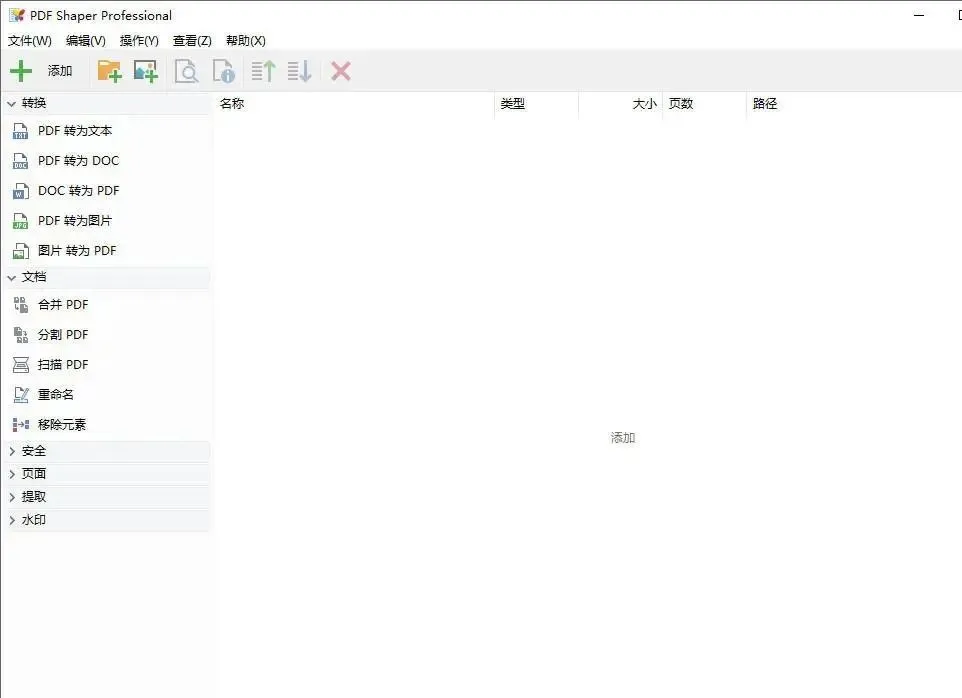Select the 合并 PDF label
Image resolution: width=962 pixels, height=698 pixels.
click(x=63, y=305)
